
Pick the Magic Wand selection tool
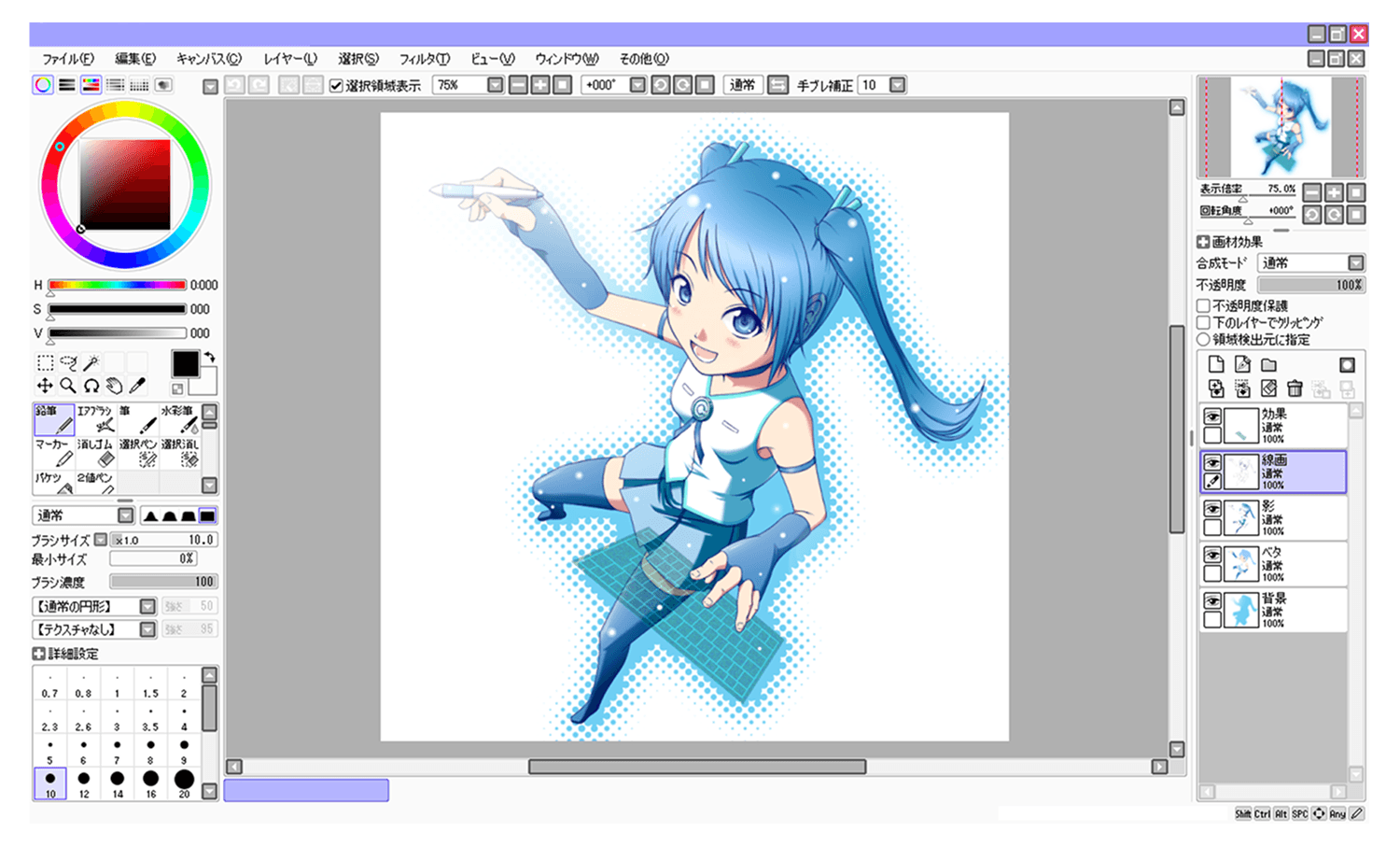pyautogui.click(x=91, y=362)
